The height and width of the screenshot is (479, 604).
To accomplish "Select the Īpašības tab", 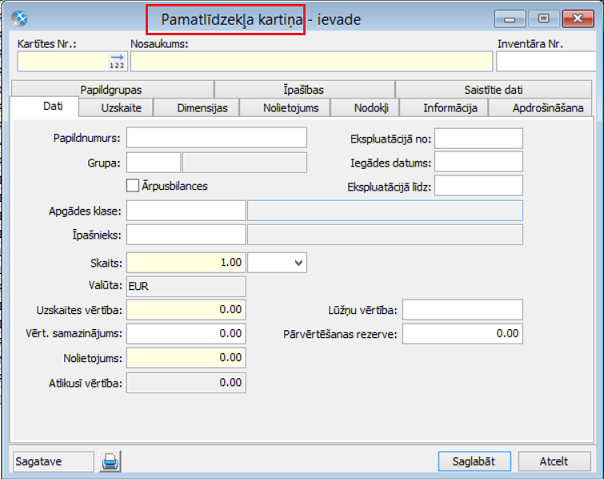I will (304, 90).
